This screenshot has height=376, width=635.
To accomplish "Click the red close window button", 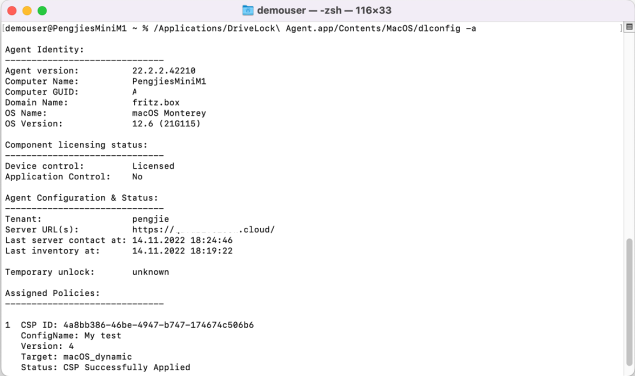I will [x=12, y=11].
